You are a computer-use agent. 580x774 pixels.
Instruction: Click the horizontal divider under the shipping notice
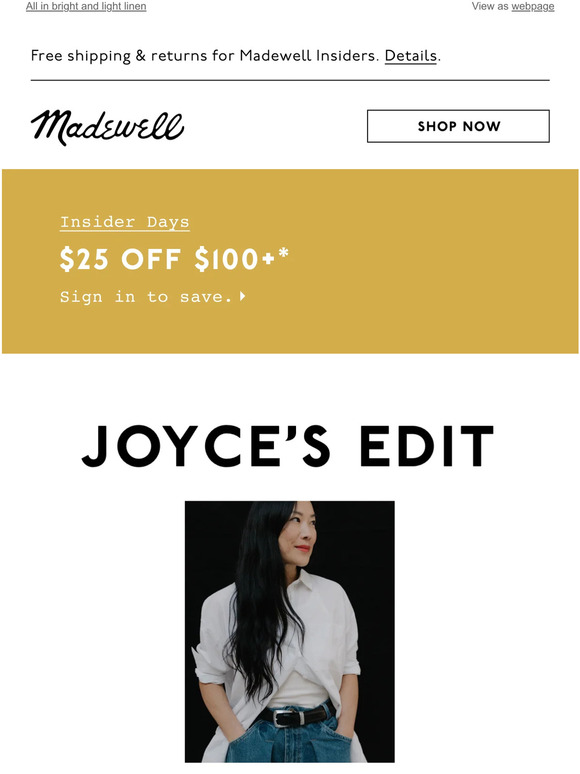[x=290, y=80]
